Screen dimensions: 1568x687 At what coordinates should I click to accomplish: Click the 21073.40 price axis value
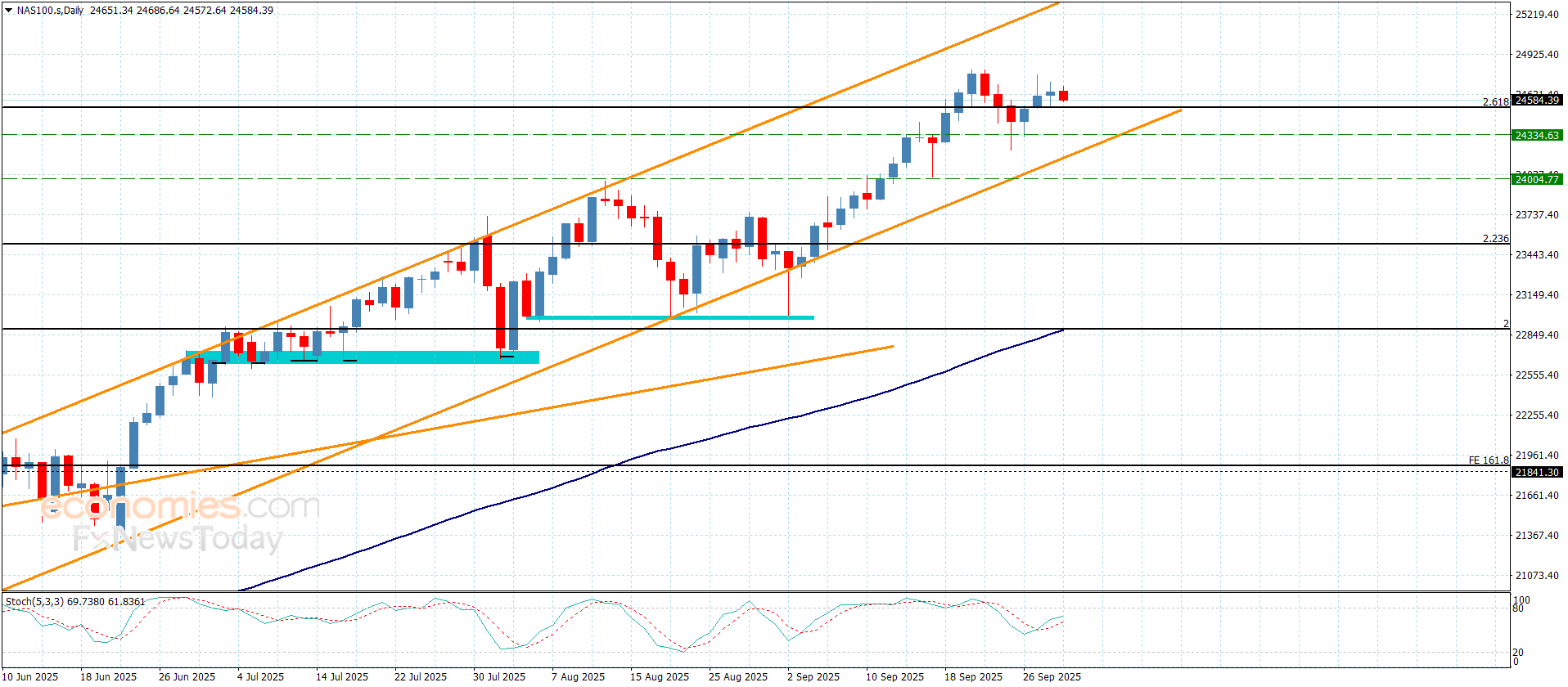[x=1537, y=576]
